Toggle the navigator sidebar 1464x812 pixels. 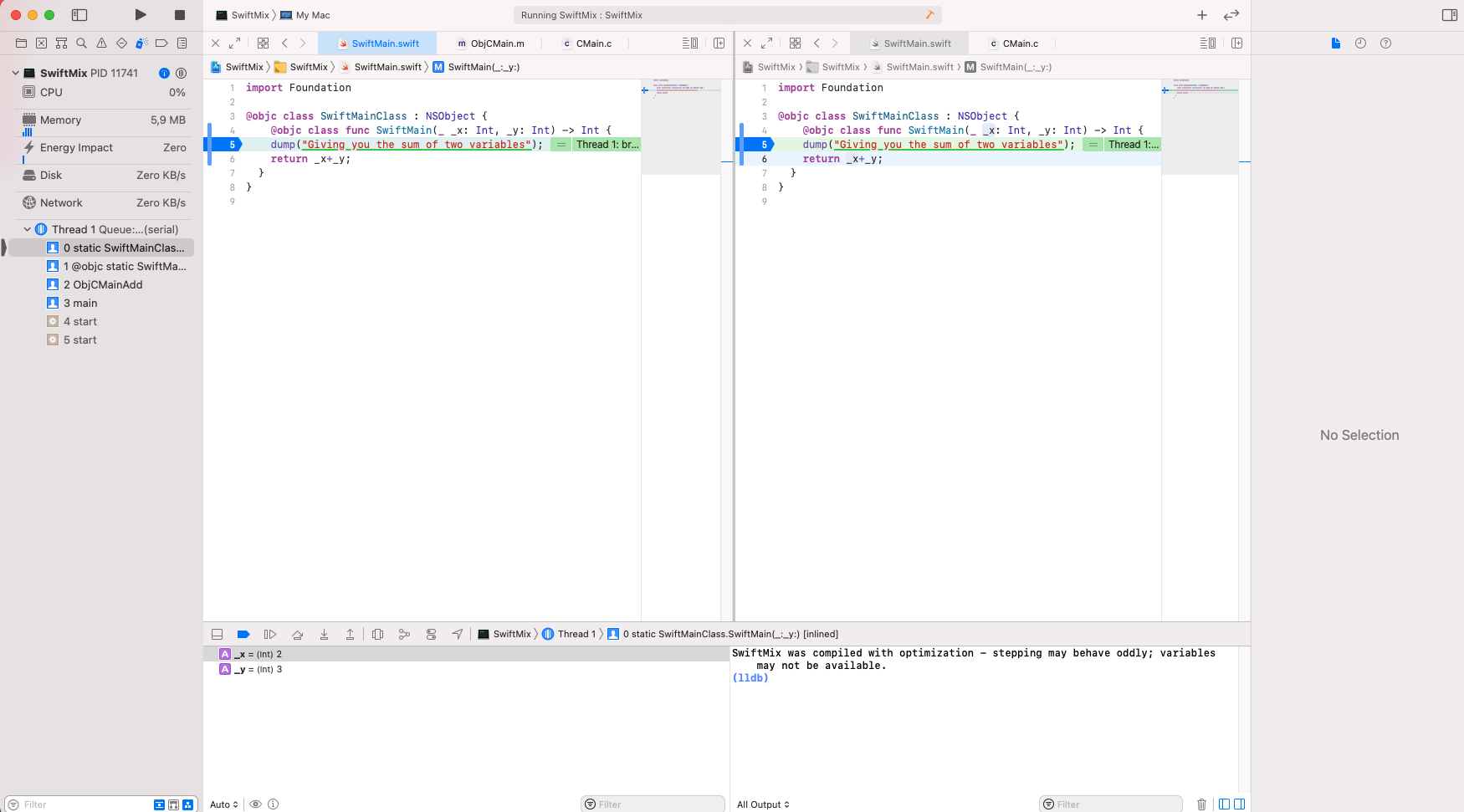pos(79,15)
